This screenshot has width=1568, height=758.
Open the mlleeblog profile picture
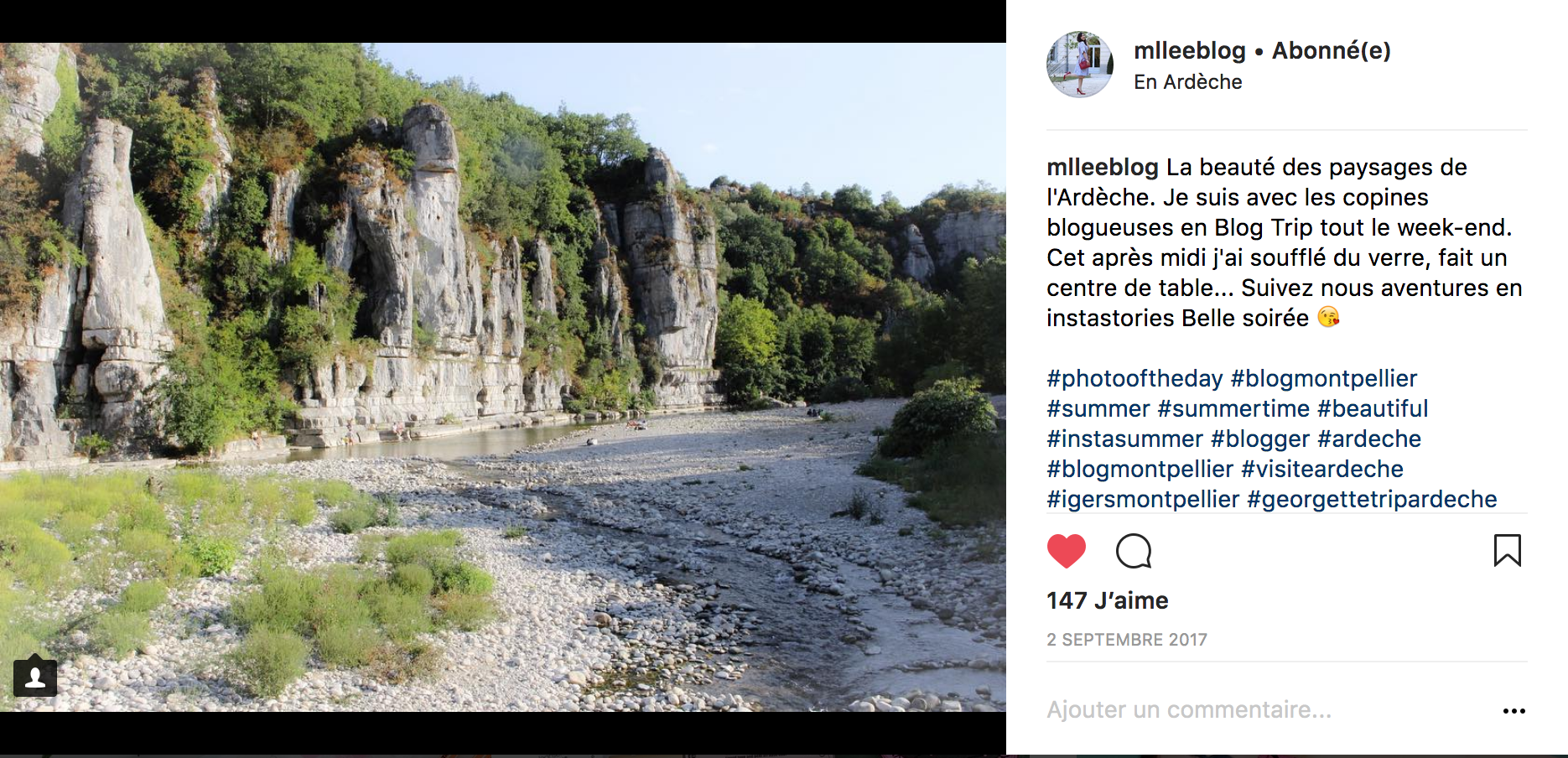(1080, 65)
